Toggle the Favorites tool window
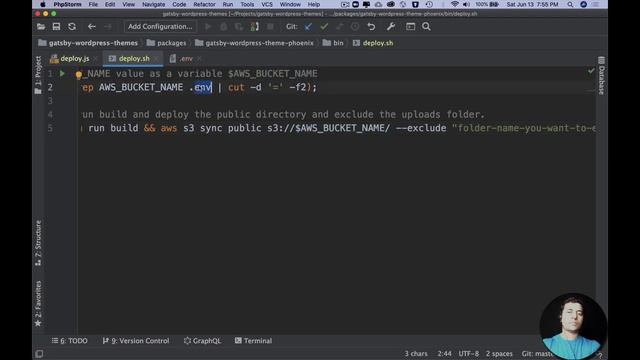The image size is (640, 360). pyautogui.click(x=38, y=304)
